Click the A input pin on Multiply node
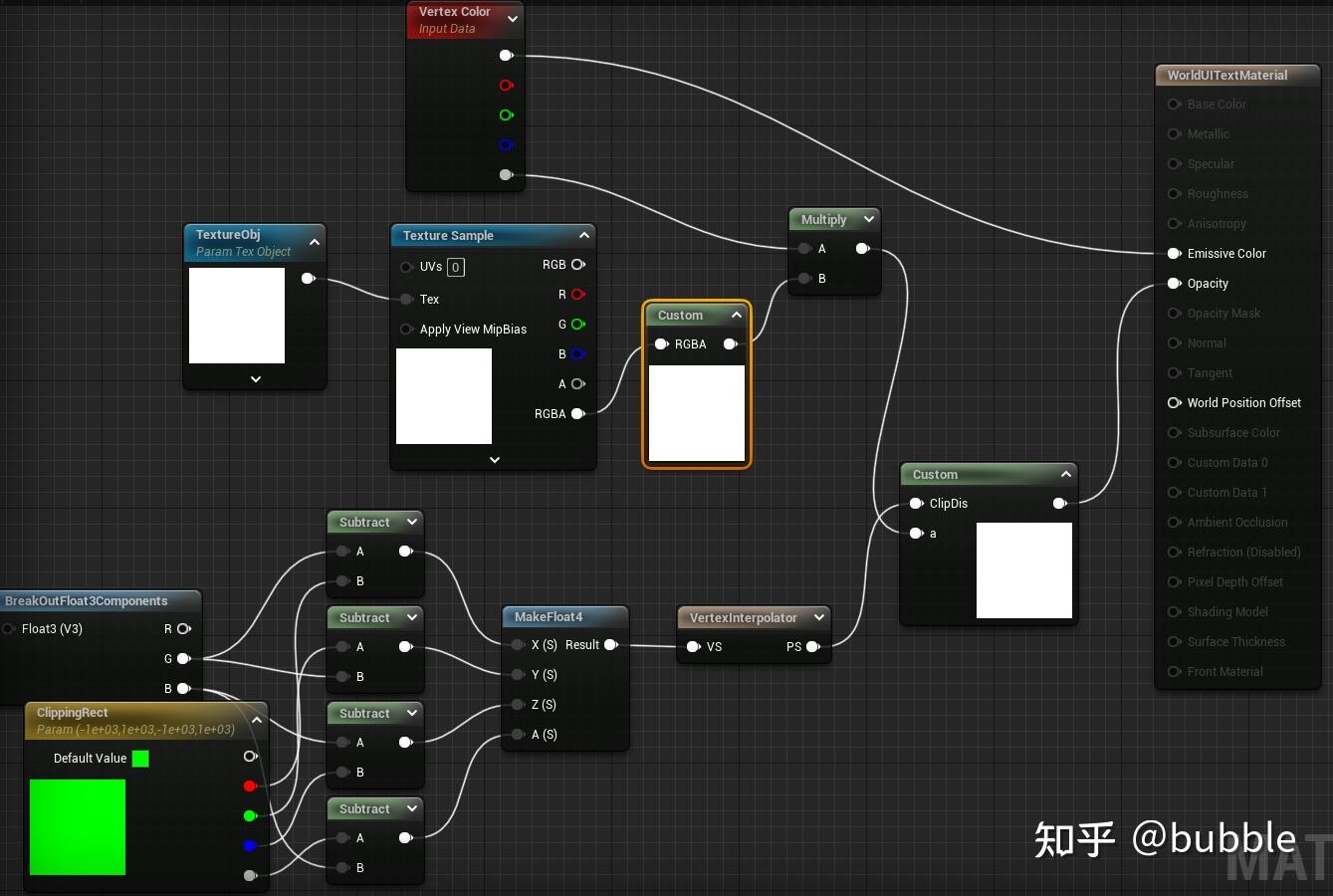 [x=804, y=249]
